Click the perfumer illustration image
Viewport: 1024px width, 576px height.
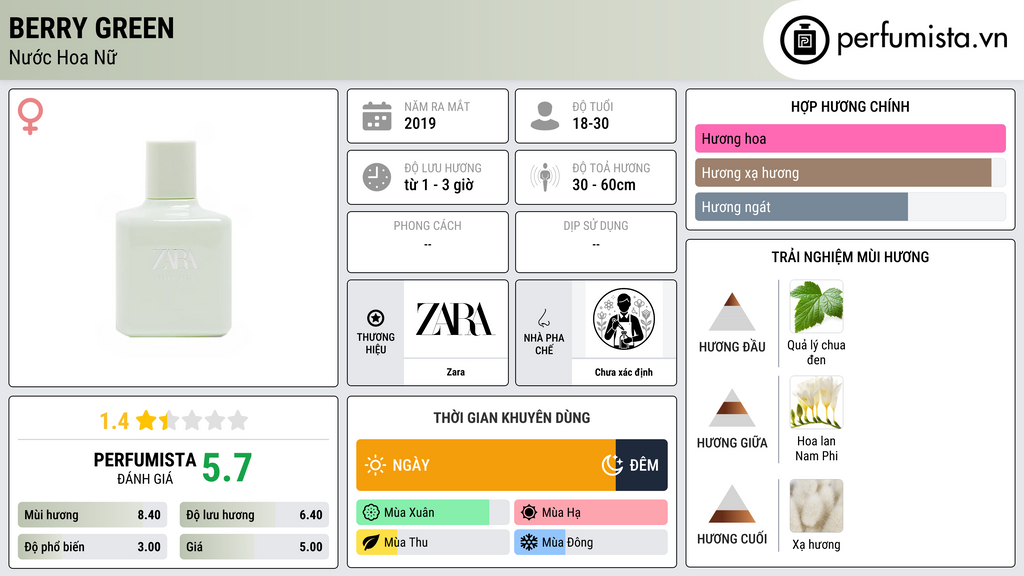click(624, 319)
